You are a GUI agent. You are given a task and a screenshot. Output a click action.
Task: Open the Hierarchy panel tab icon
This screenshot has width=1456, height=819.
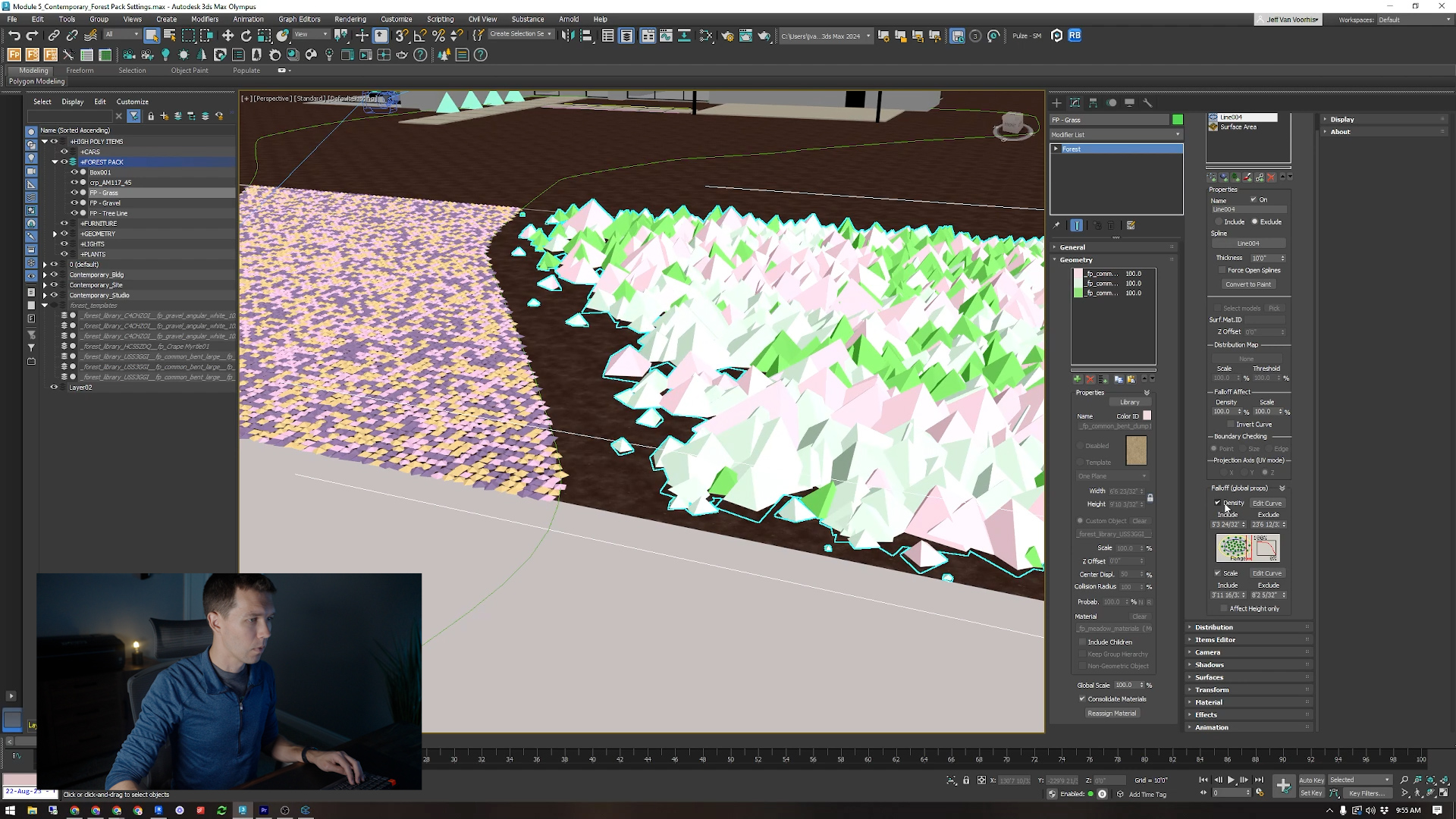pyautogui.click(x=1093, y=102)
